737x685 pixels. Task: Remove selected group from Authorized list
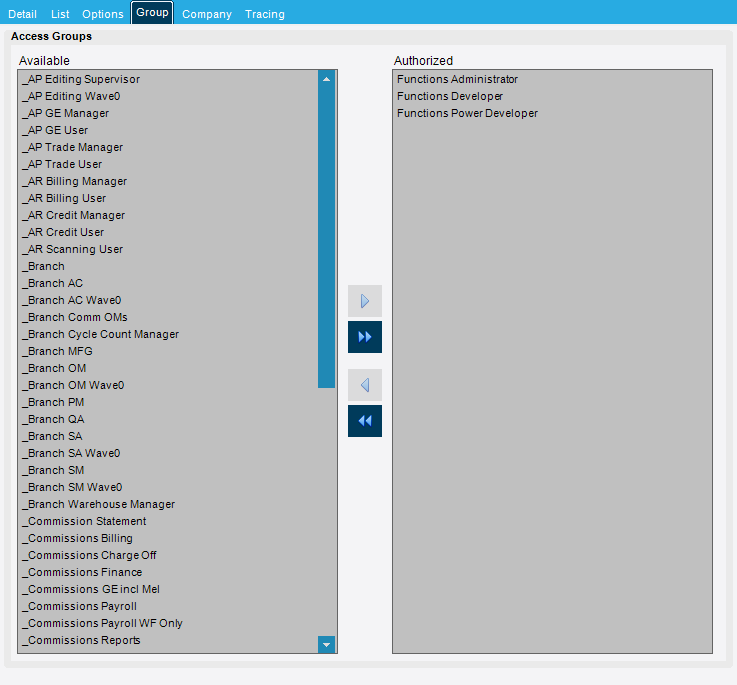pyautogui.click(x=365, y=385)
